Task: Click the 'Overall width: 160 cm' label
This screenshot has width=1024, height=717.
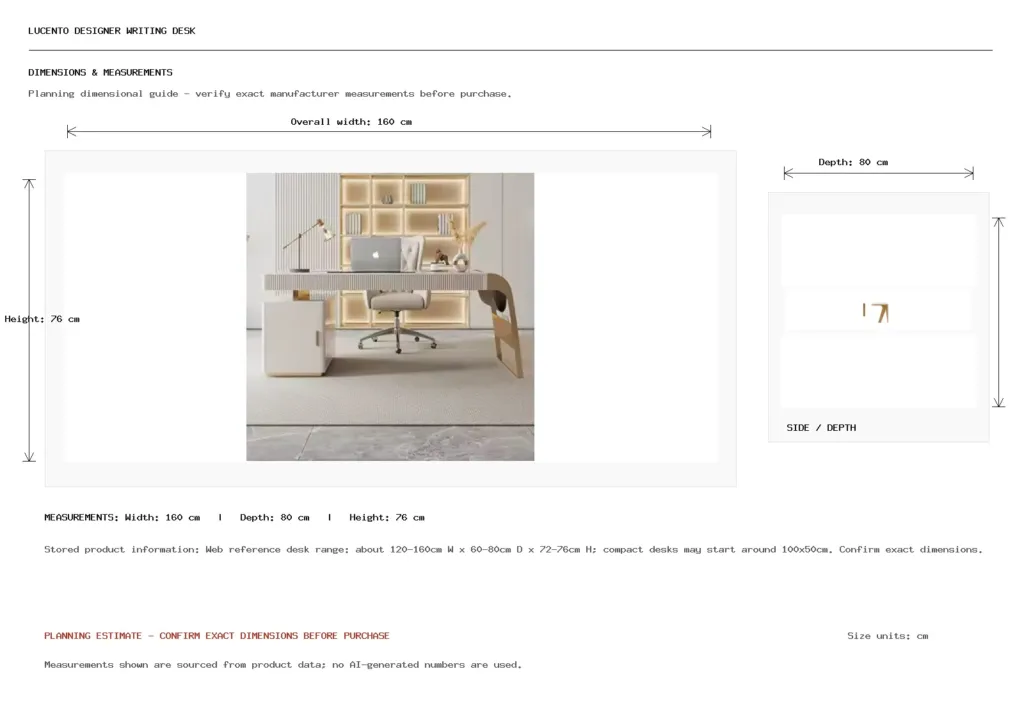Action: [351, 121]
